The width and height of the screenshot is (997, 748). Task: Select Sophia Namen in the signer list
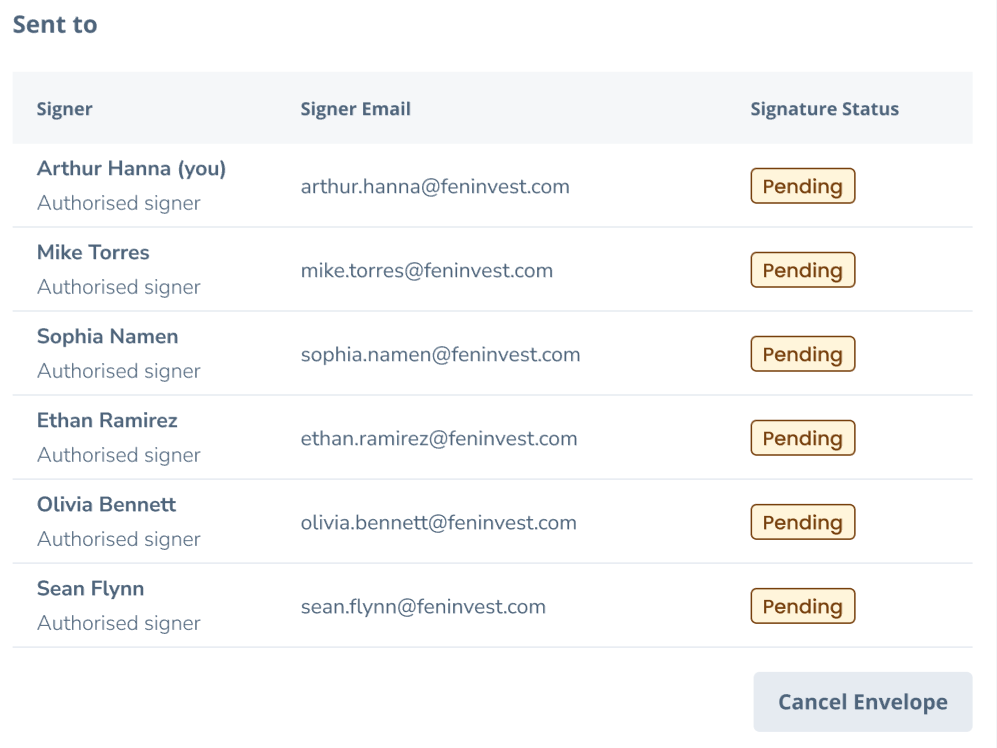(x=107, y=337)
